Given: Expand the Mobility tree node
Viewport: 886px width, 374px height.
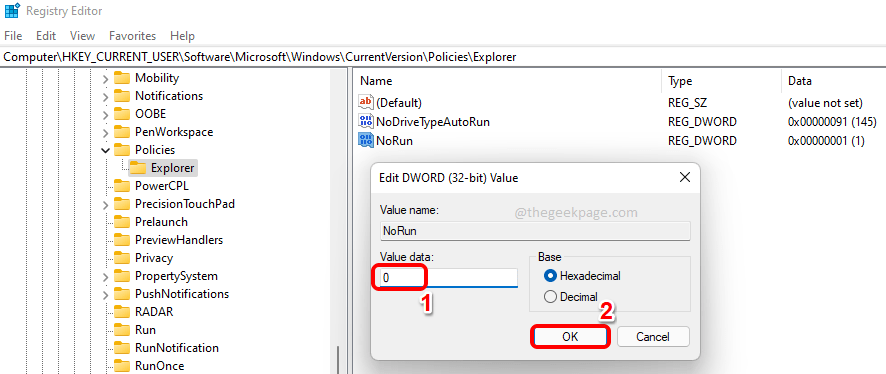Looking at the screenshot, I should click(105, 79).
